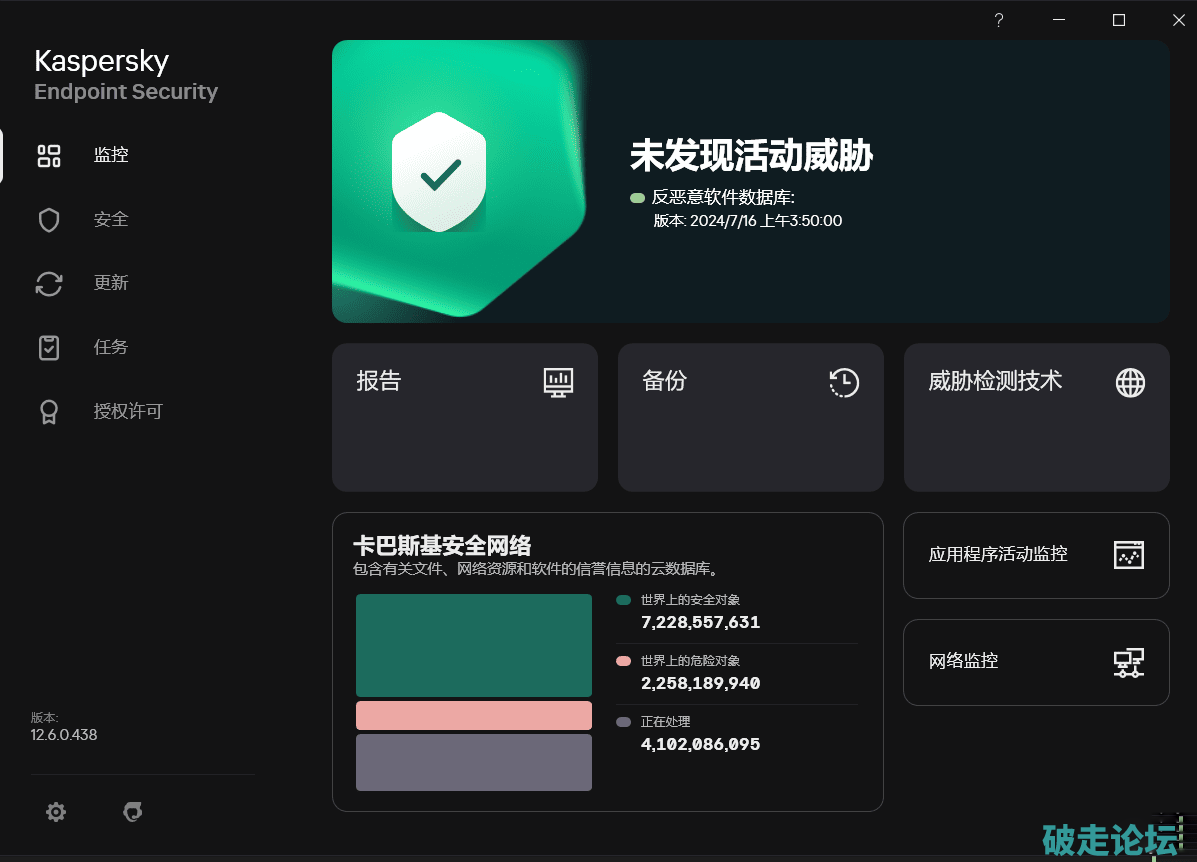Click the green shield checkmark icon
Image resolution: width=1197 pixels, height=862 pixels.
(x=439, y=172)
